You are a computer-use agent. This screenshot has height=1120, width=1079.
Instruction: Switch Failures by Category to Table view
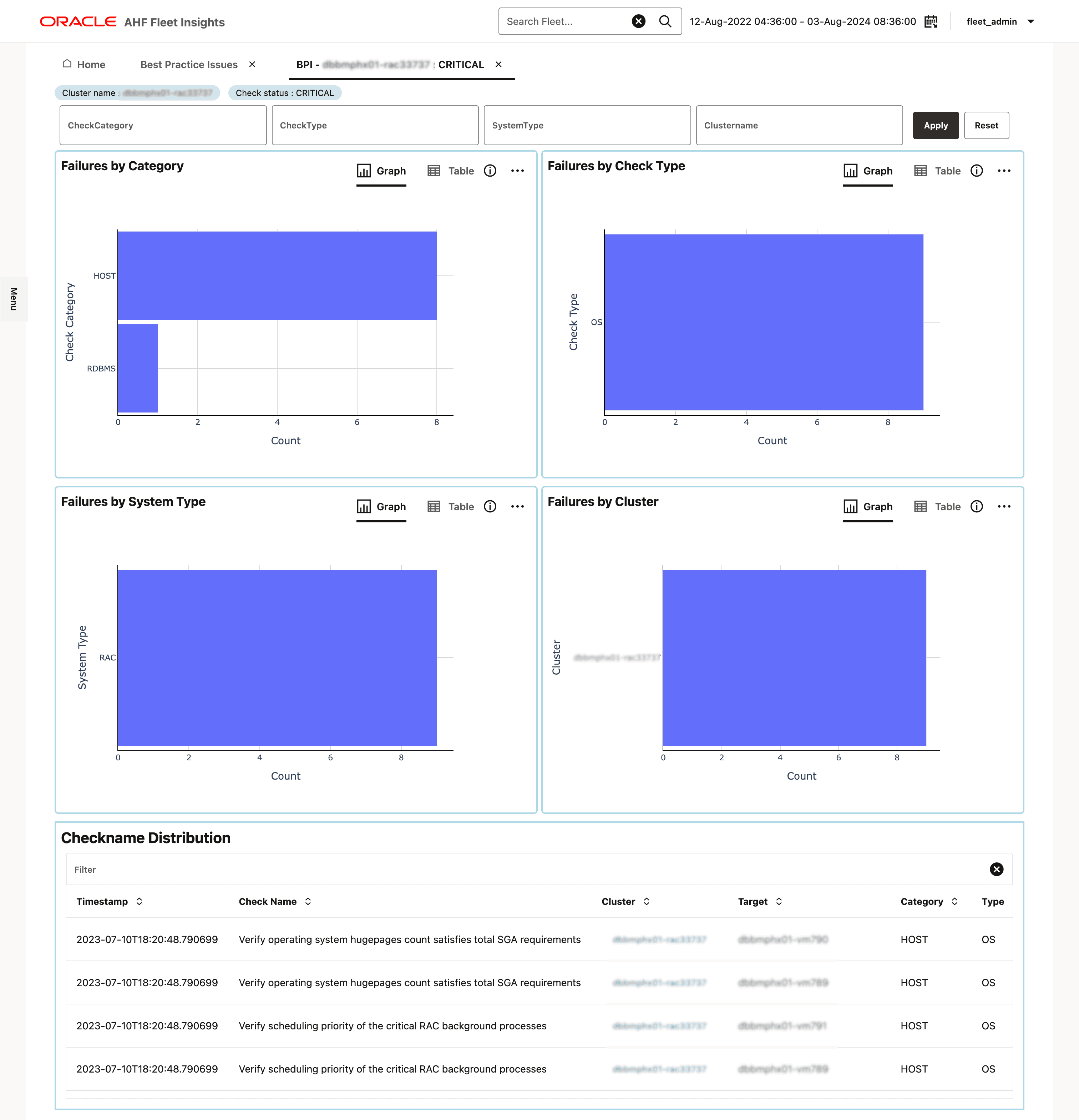point(451,171)
